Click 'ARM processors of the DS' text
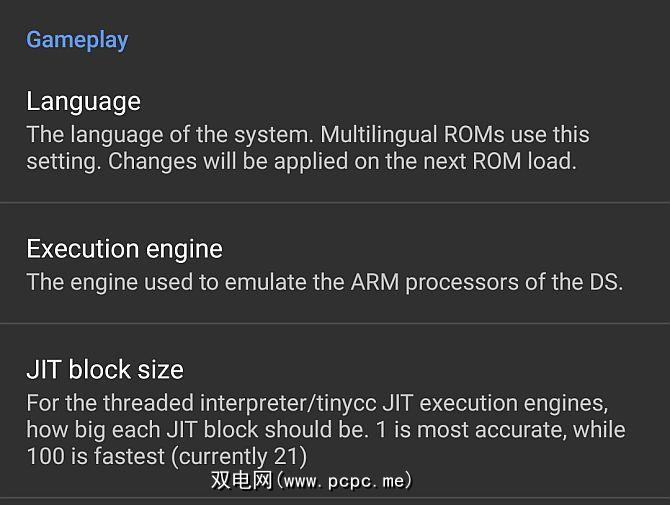This screenshot has height=505, width=670. (x=491, y=282)
